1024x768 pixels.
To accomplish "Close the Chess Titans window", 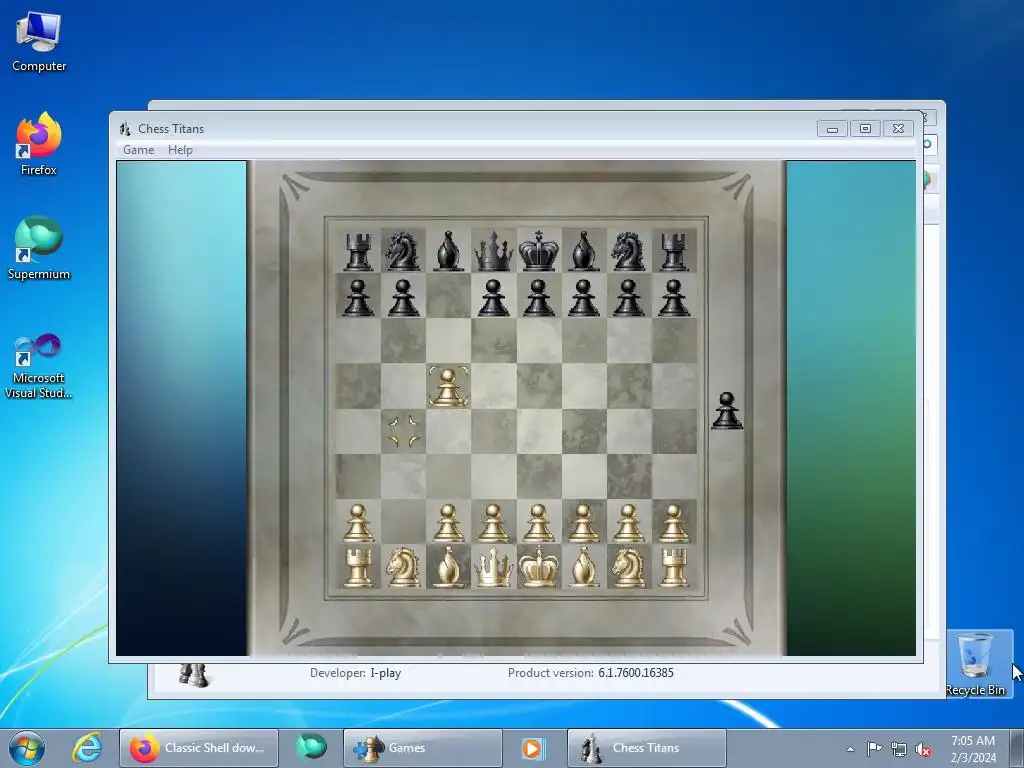I will click(x=899, y=129).
